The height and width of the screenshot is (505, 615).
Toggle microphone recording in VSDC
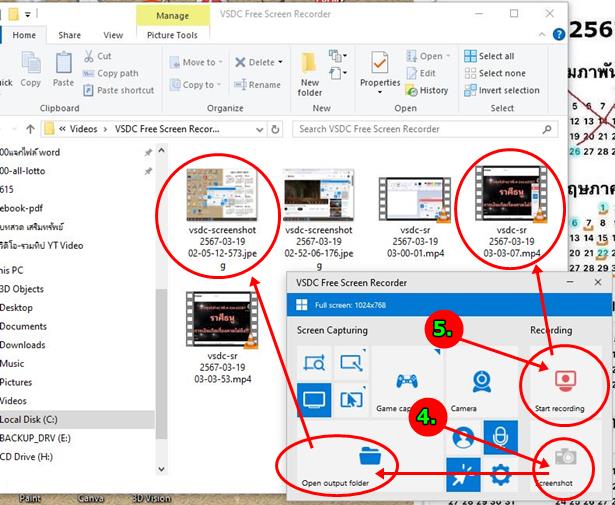500,438
